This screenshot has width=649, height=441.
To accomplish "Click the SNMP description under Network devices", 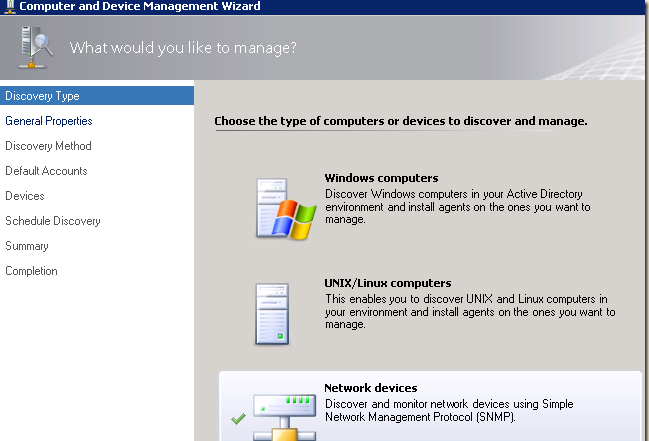I will 449,410.
